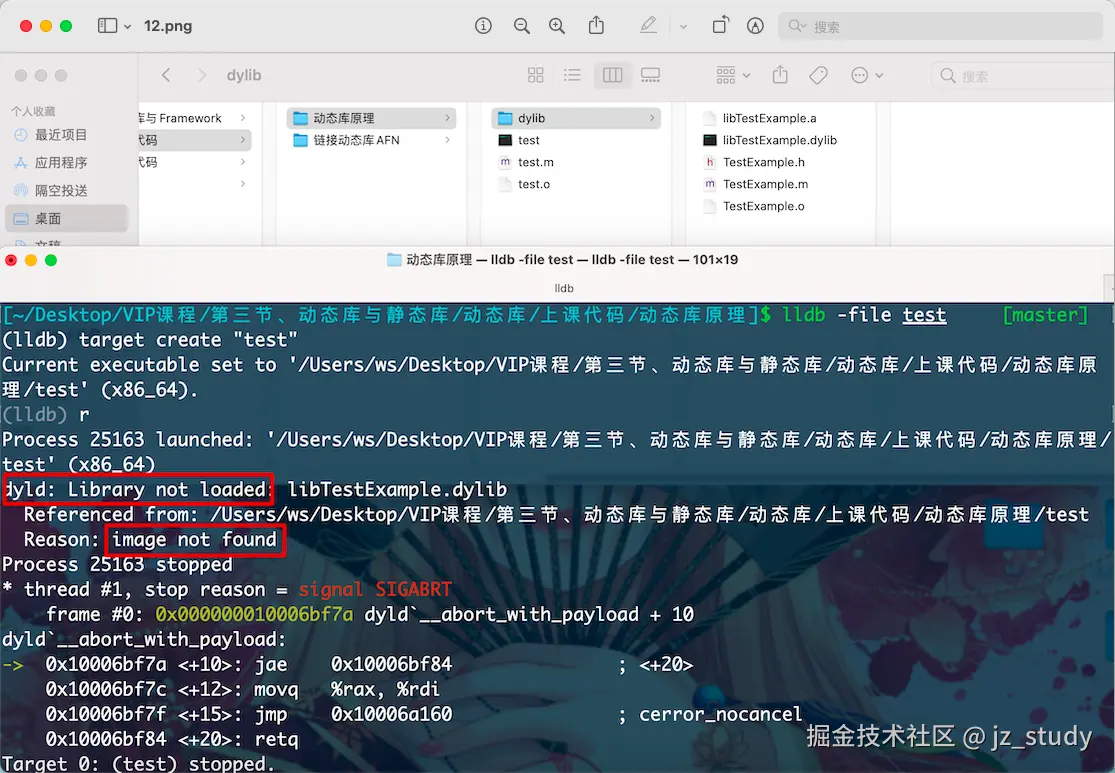
Task: Select 隔空投送 in the Finder sidebar
Action: pos(61,191)
